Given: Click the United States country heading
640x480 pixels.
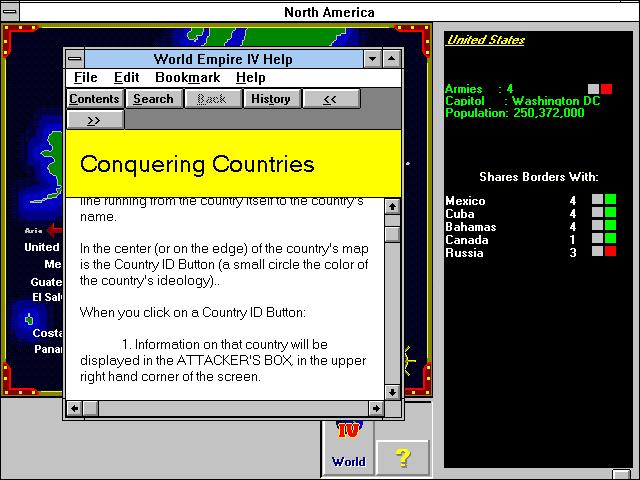Looking at the screenshot, I should pos(485,40).
